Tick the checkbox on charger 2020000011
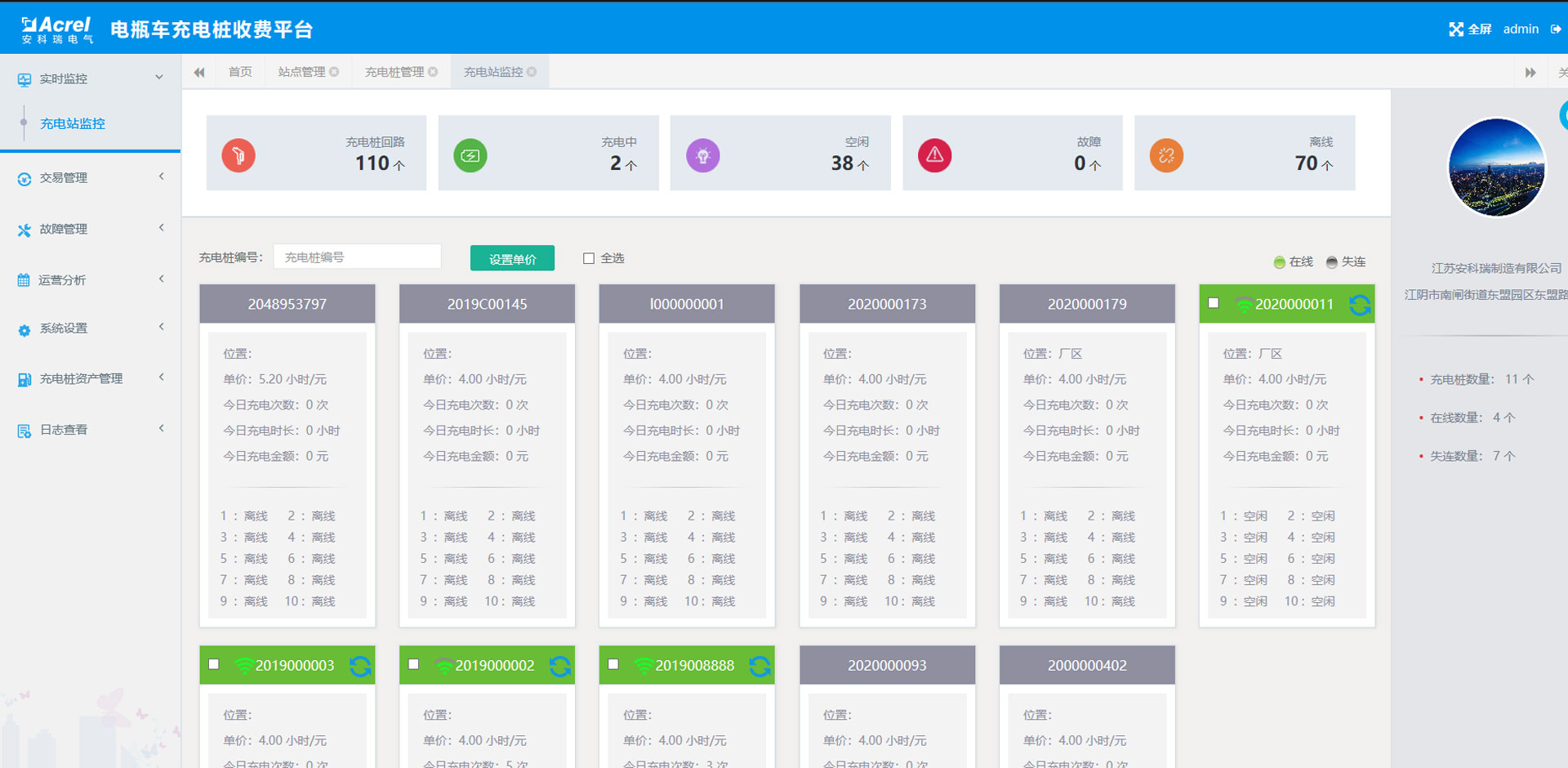The width and height of the screenshot is (1568, 768). (x=1214, y=303)
